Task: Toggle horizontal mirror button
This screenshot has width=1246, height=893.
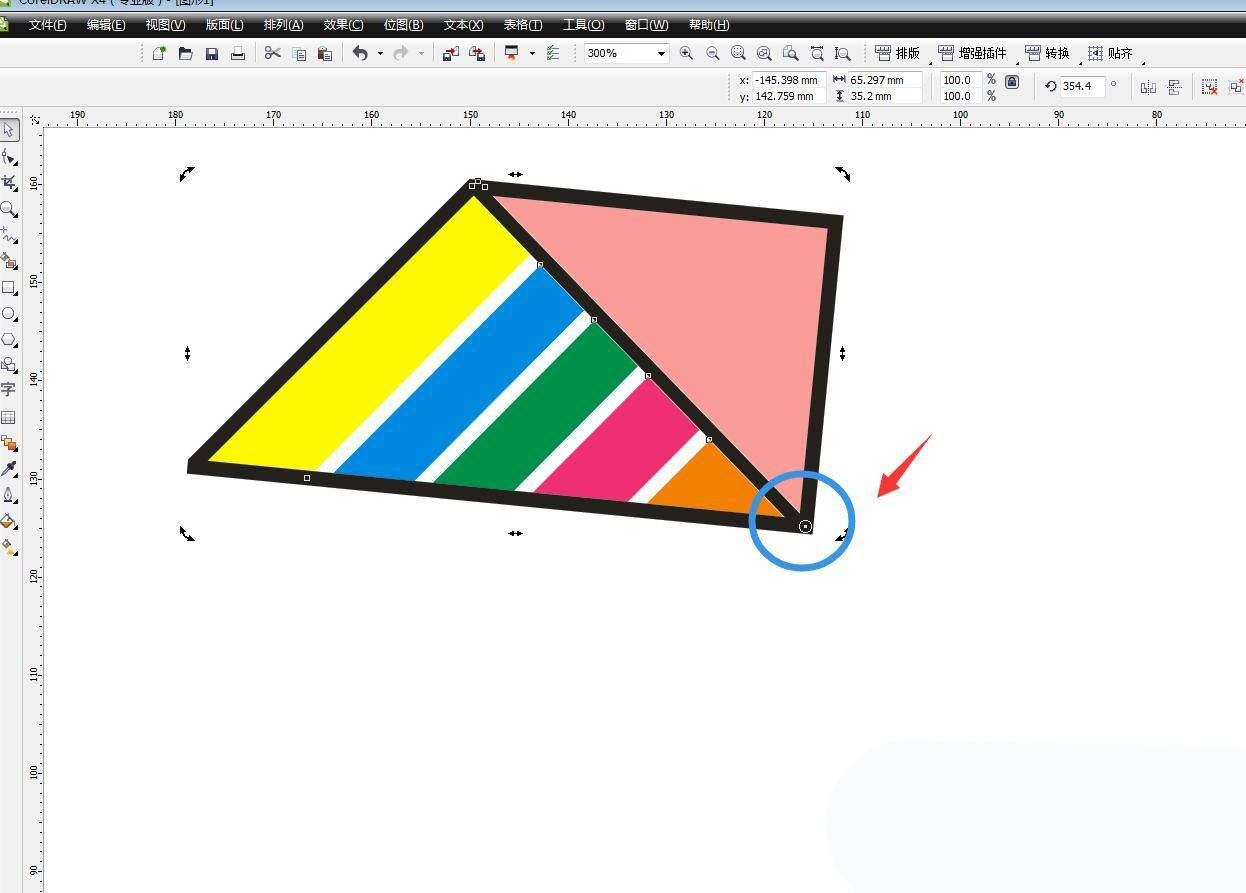Action: point(1148,87)
